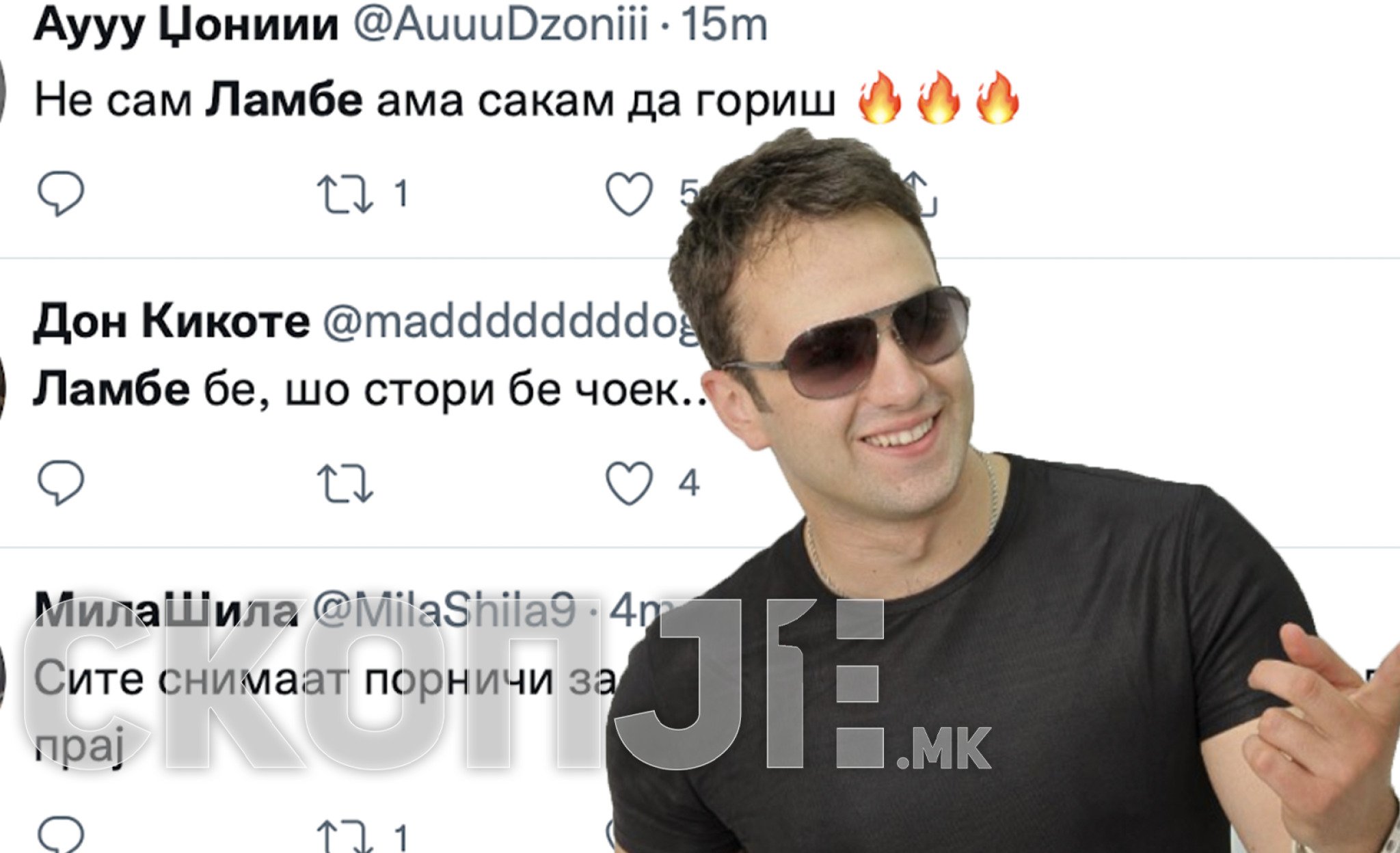Click the fire emojis in first tweet
The image size is (1400, 853).
939,98
